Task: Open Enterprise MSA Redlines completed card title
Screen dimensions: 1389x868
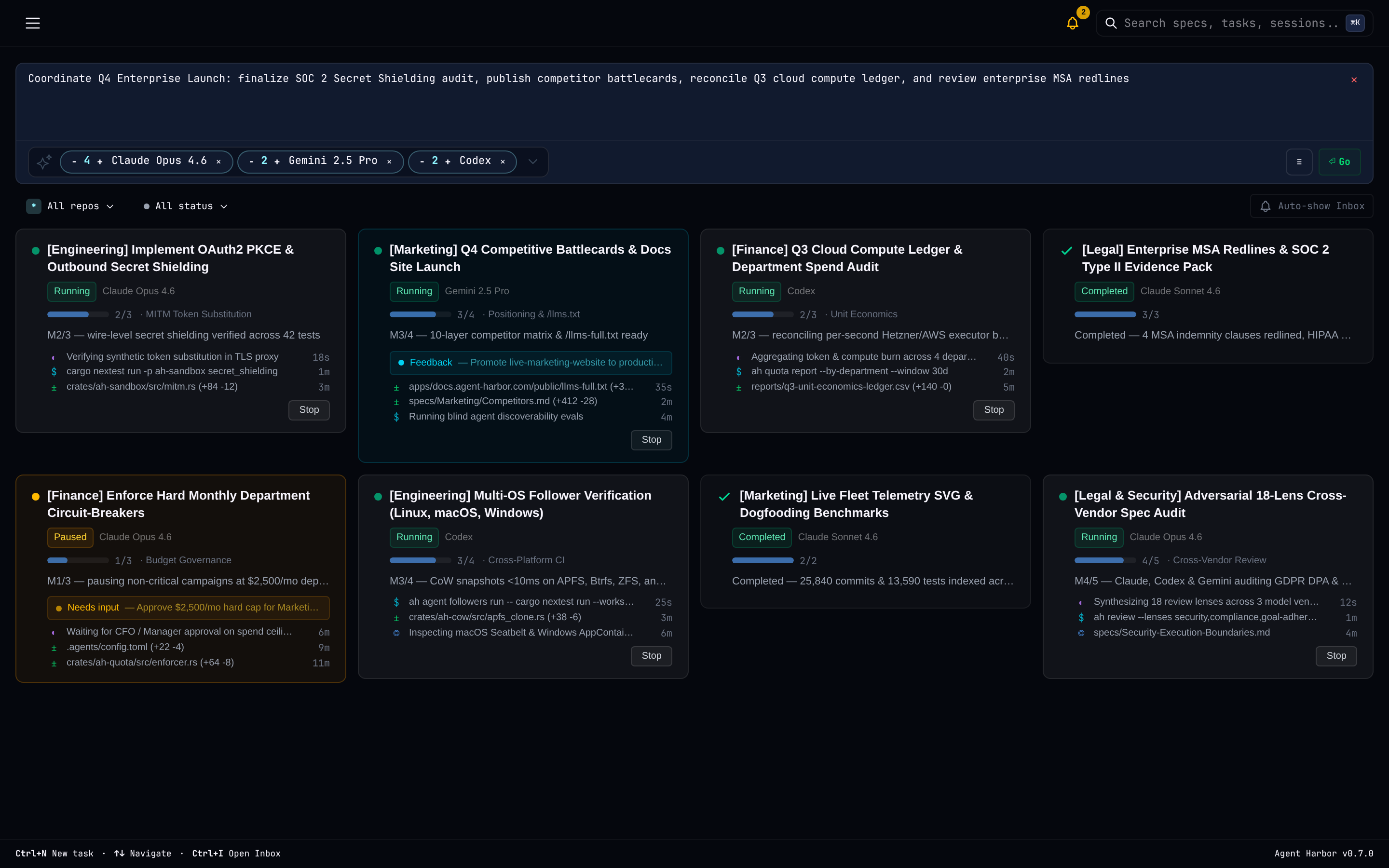Action: 1205,258
